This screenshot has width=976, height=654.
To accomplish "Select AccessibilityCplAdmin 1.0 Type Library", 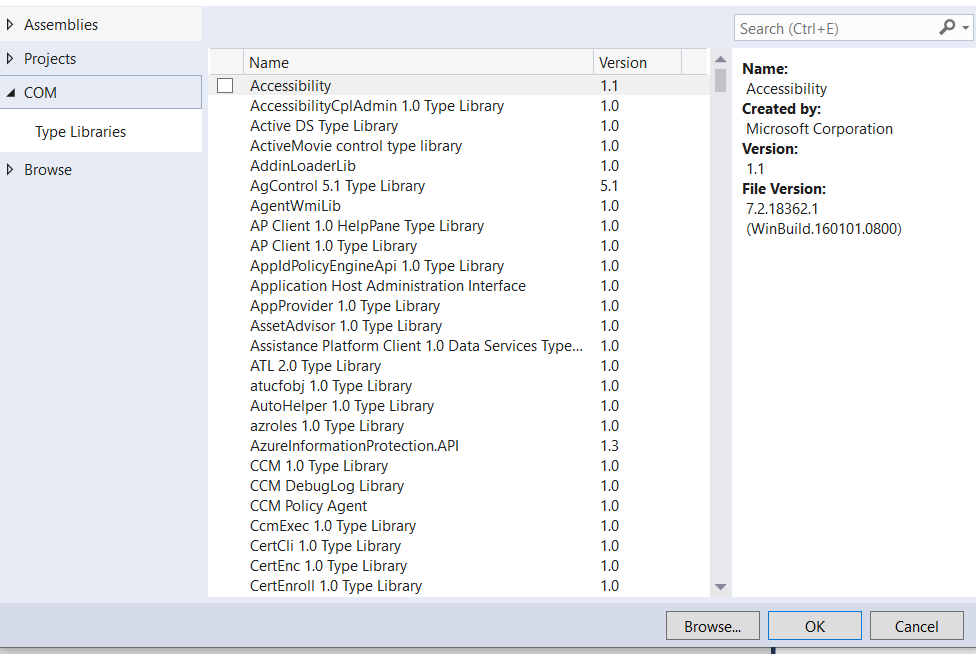I will (459, 106).
